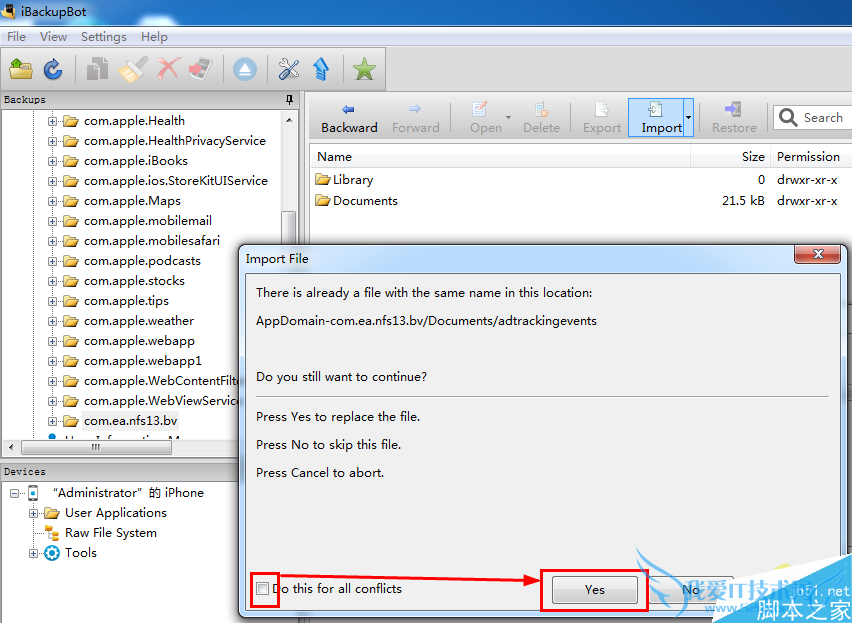Screen dimensions: 852x623
Task: Click the iPhone device icon
Action: click(33, 493)
